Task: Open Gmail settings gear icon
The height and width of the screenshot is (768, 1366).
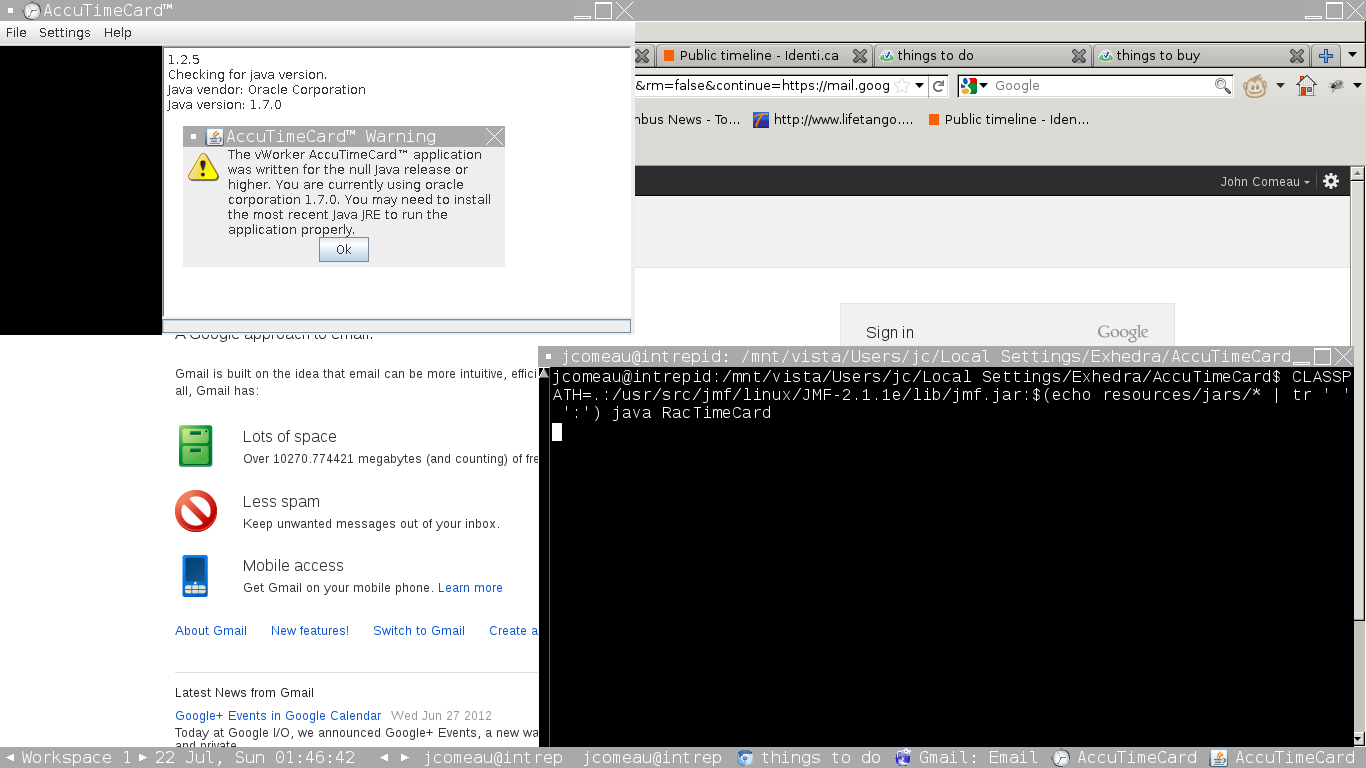Action: click(1331, 181)
